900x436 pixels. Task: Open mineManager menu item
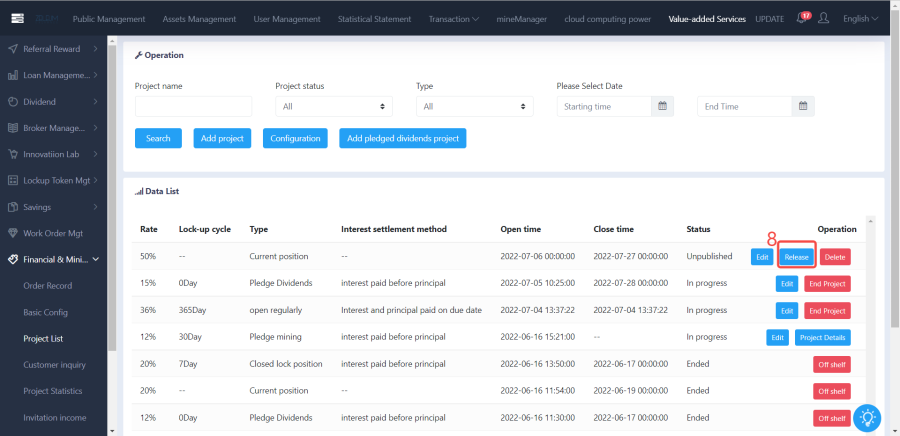click(x=522, y=19)
